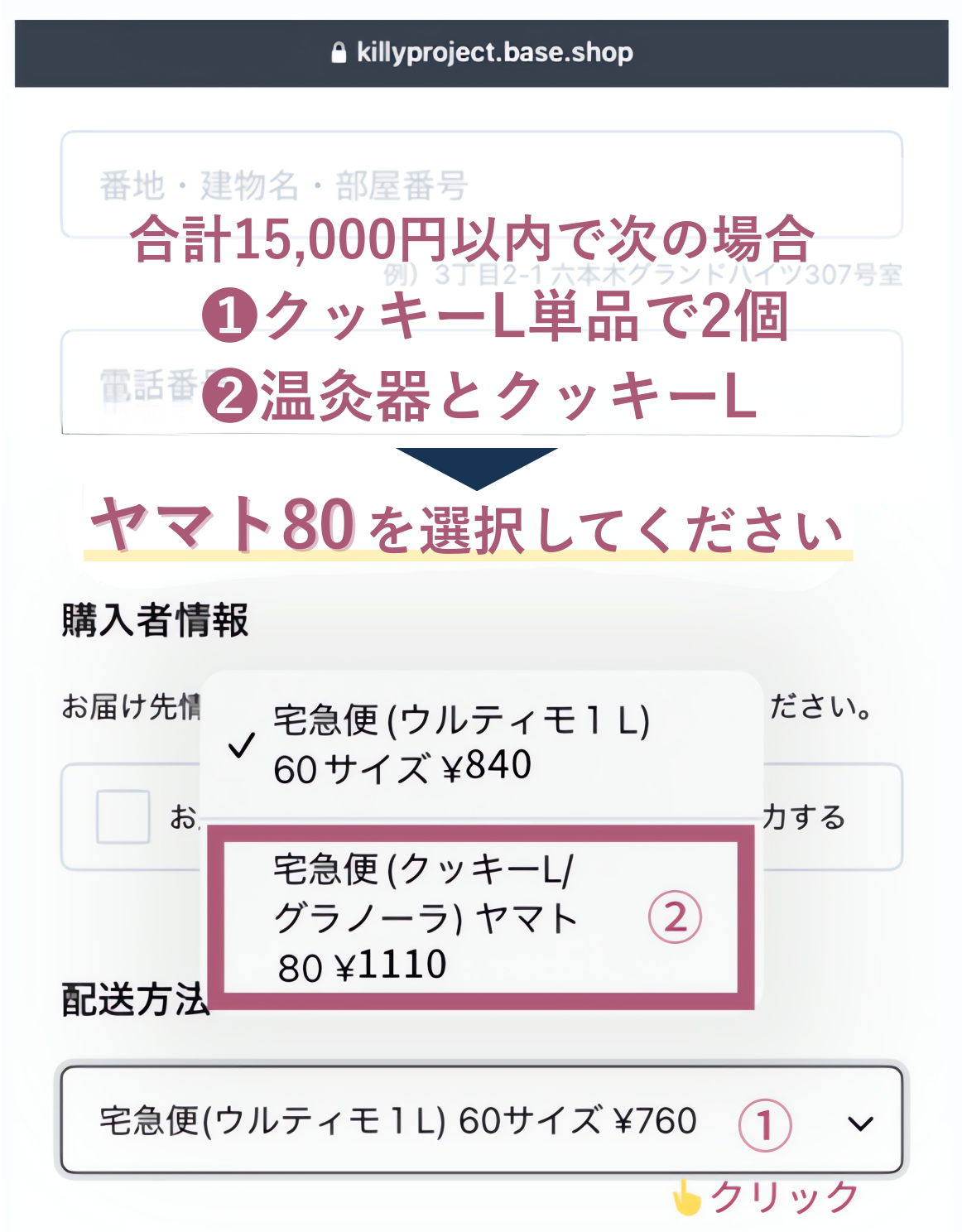
Task: Select 宅急便(ウルティモ1L) 60サイズ ¥840 option
Action: [460, 744]
